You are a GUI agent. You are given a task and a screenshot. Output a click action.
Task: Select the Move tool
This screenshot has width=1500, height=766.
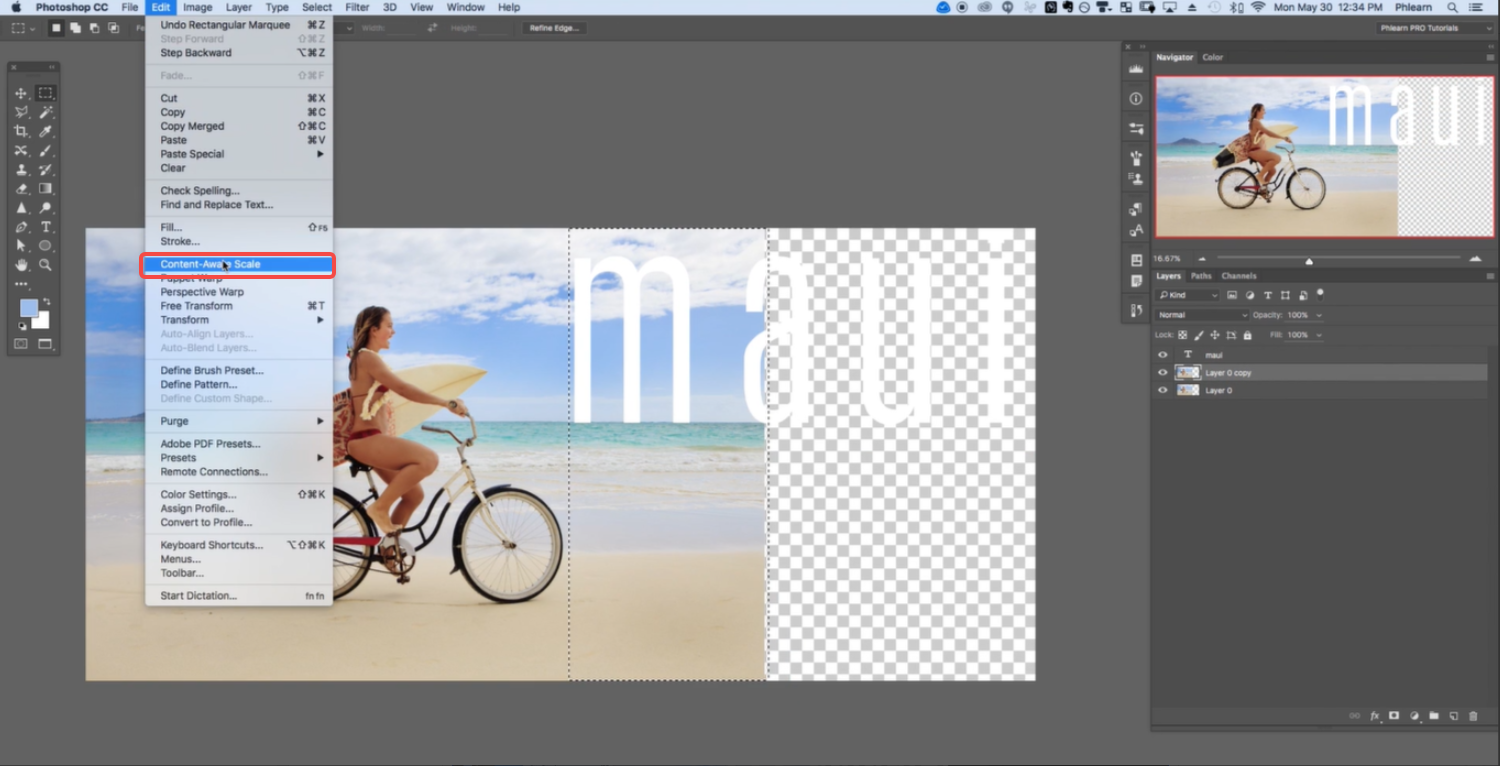coord(21,93)
